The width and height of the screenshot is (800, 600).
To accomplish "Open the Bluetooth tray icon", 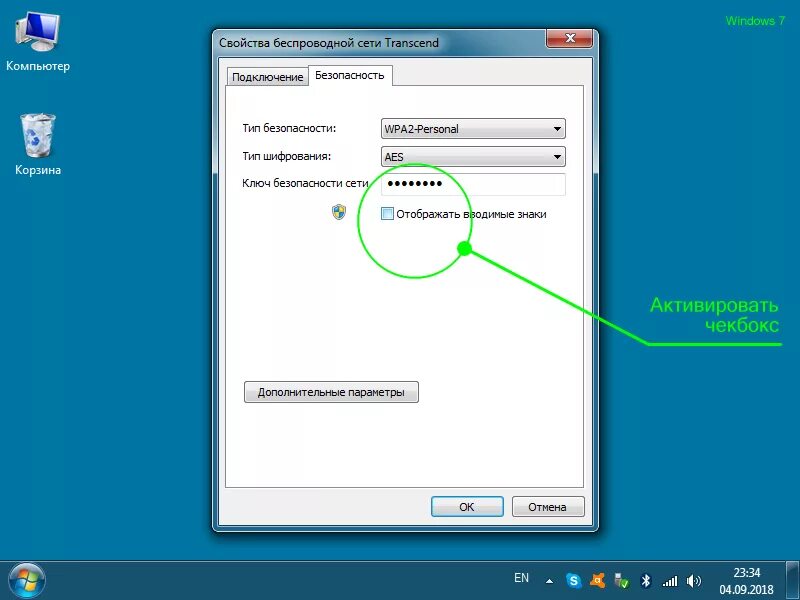I will (x=646, y=581).
